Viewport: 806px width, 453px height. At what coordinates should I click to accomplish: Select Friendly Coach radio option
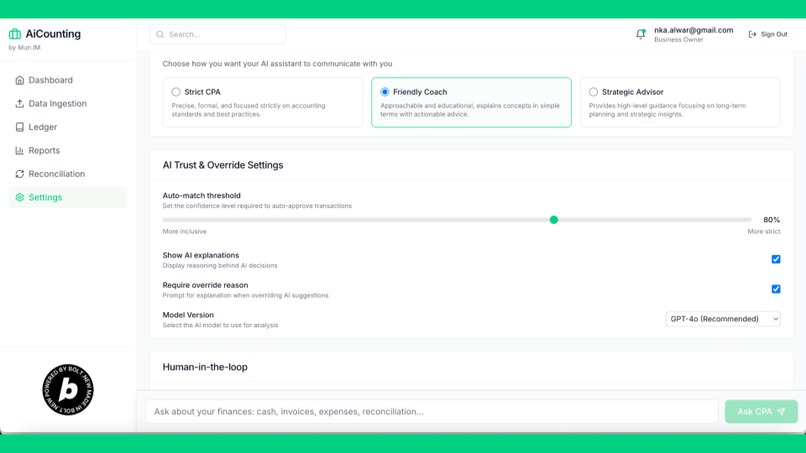[384, 92]
